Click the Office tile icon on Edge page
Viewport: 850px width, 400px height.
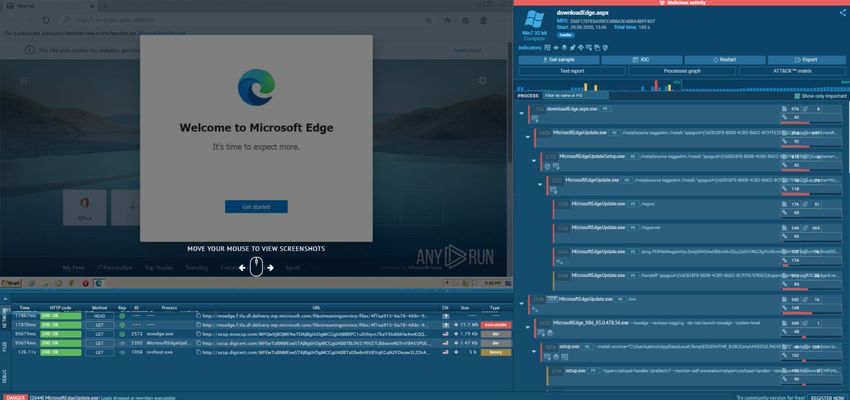[x=85, y=204]
